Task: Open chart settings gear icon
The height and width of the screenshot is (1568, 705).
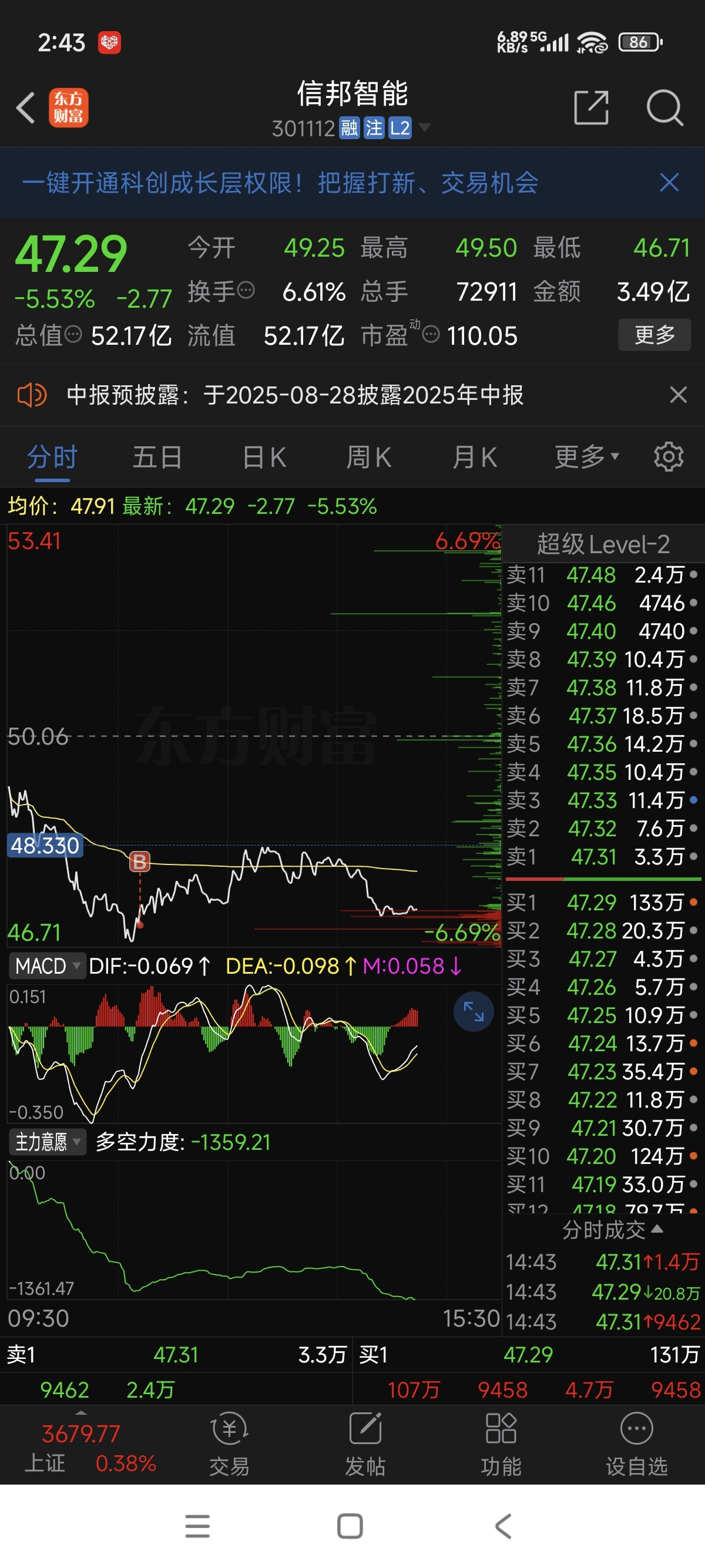Action: (669, 457)
